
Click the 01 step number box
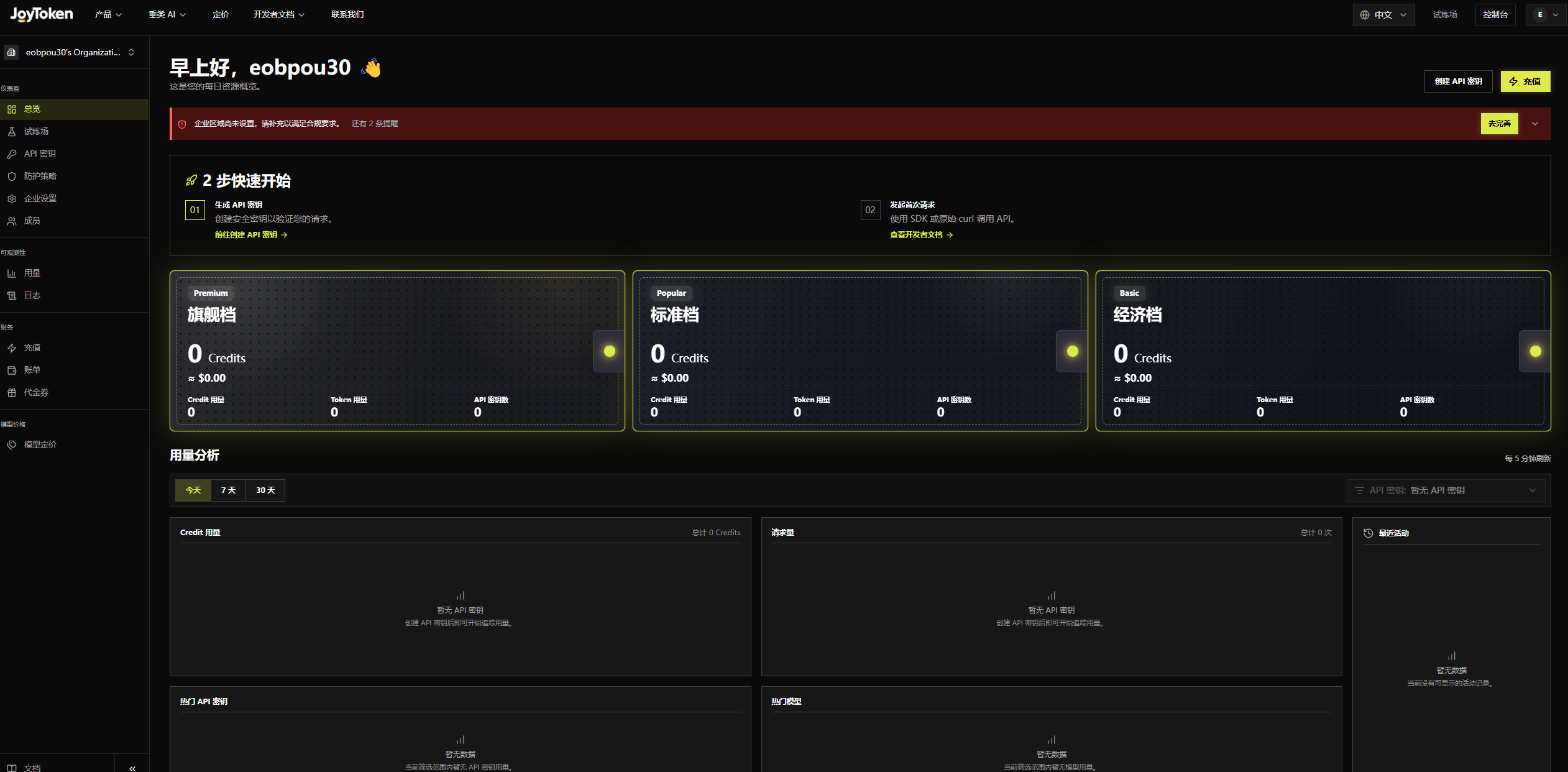pos(195,210)
